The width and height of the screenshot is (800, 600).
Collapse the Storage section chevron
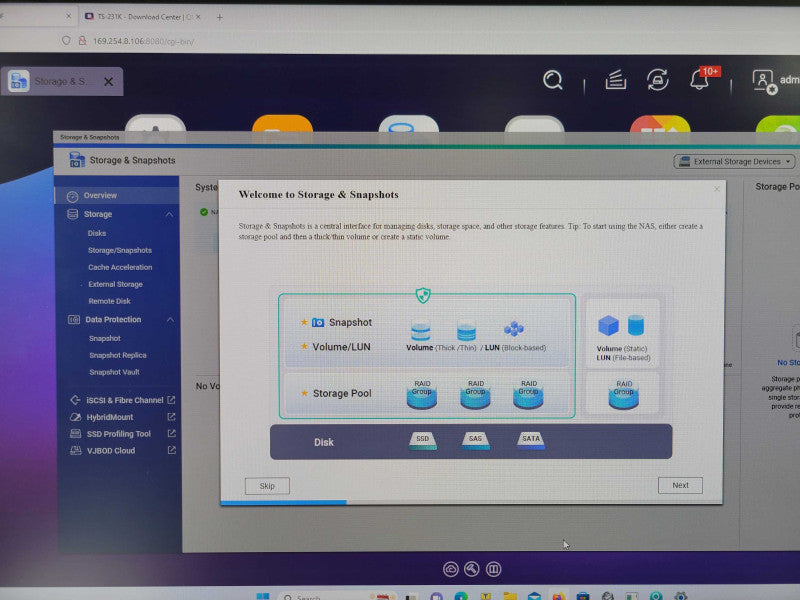[x=169, y=215]
